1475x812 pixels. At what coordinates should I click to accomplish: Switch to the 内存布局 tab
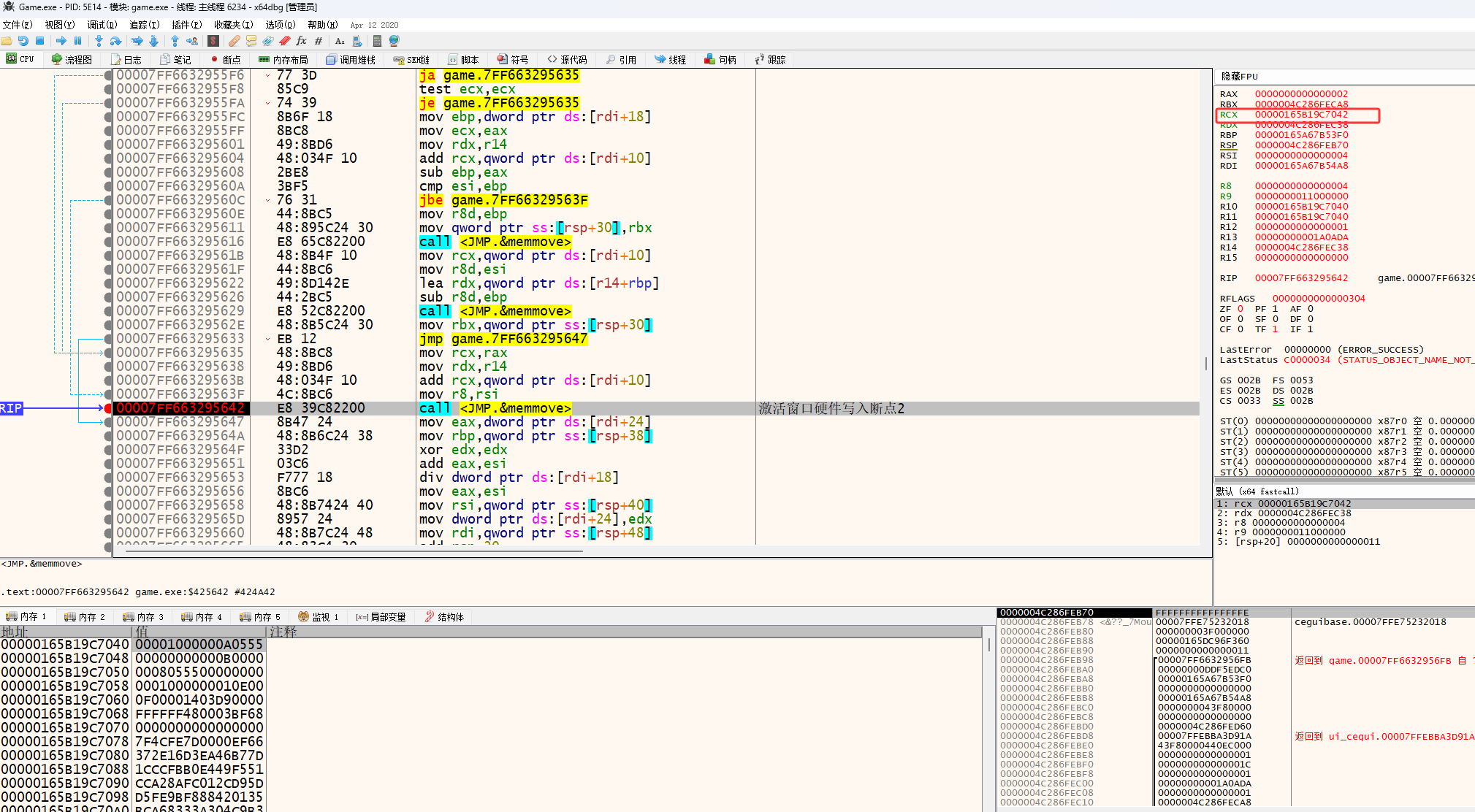[283, 60]
